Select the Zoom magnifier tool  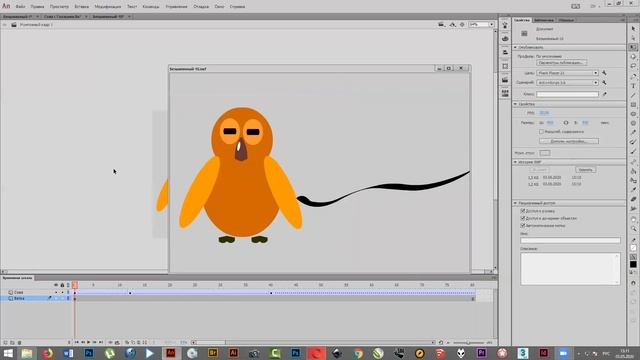633,229
